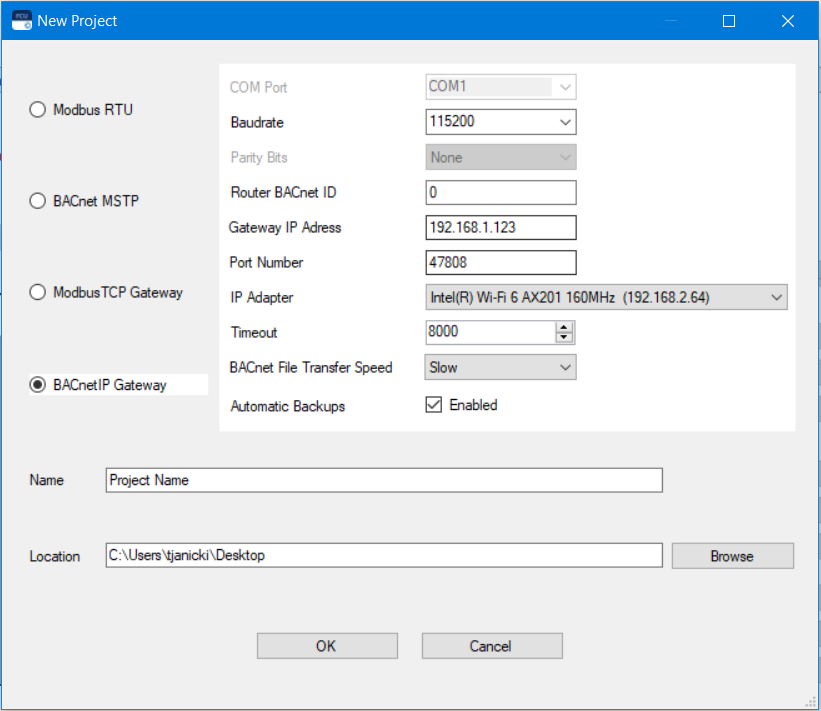Click the Location path field
Image resolution: width=821 pixels, height=711 pixels.
383,556
